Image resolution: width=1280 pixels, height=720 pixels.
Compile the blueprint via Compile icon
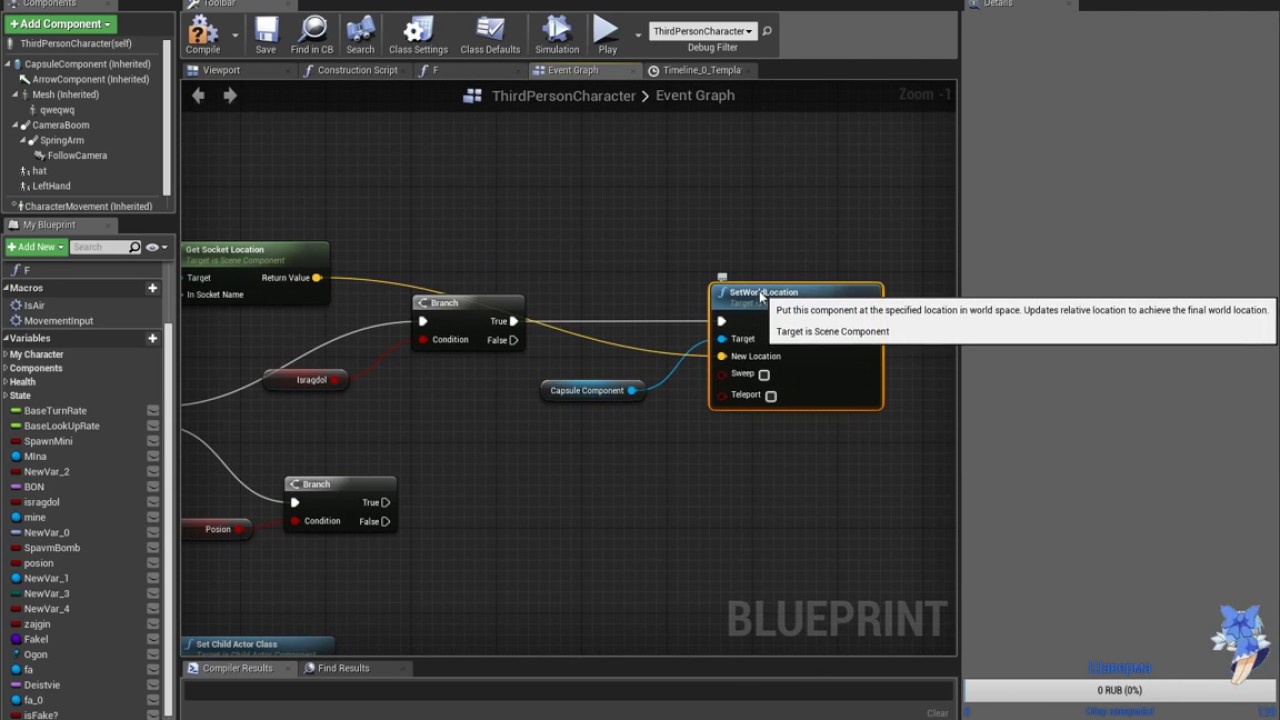coord(203,34)
